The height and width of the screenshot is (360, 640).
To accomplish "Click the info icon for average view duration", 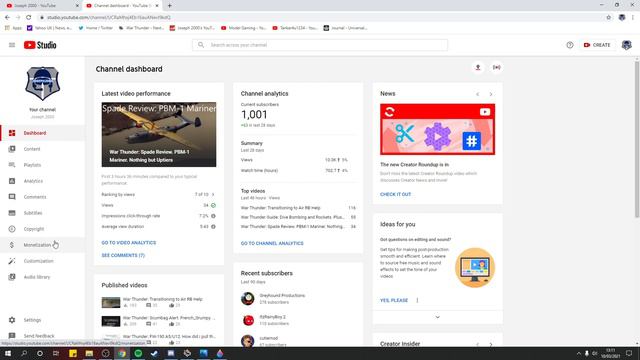I will 213,227.
